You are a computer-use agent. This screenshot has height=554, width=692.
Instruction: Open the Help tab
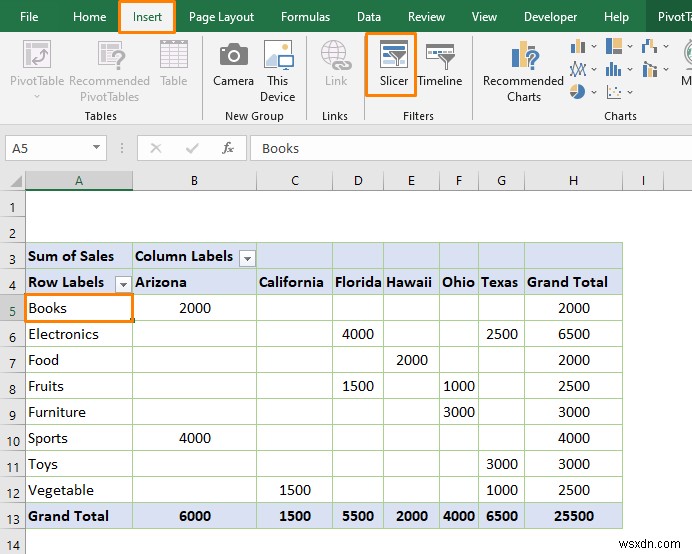tap(616, 17)
